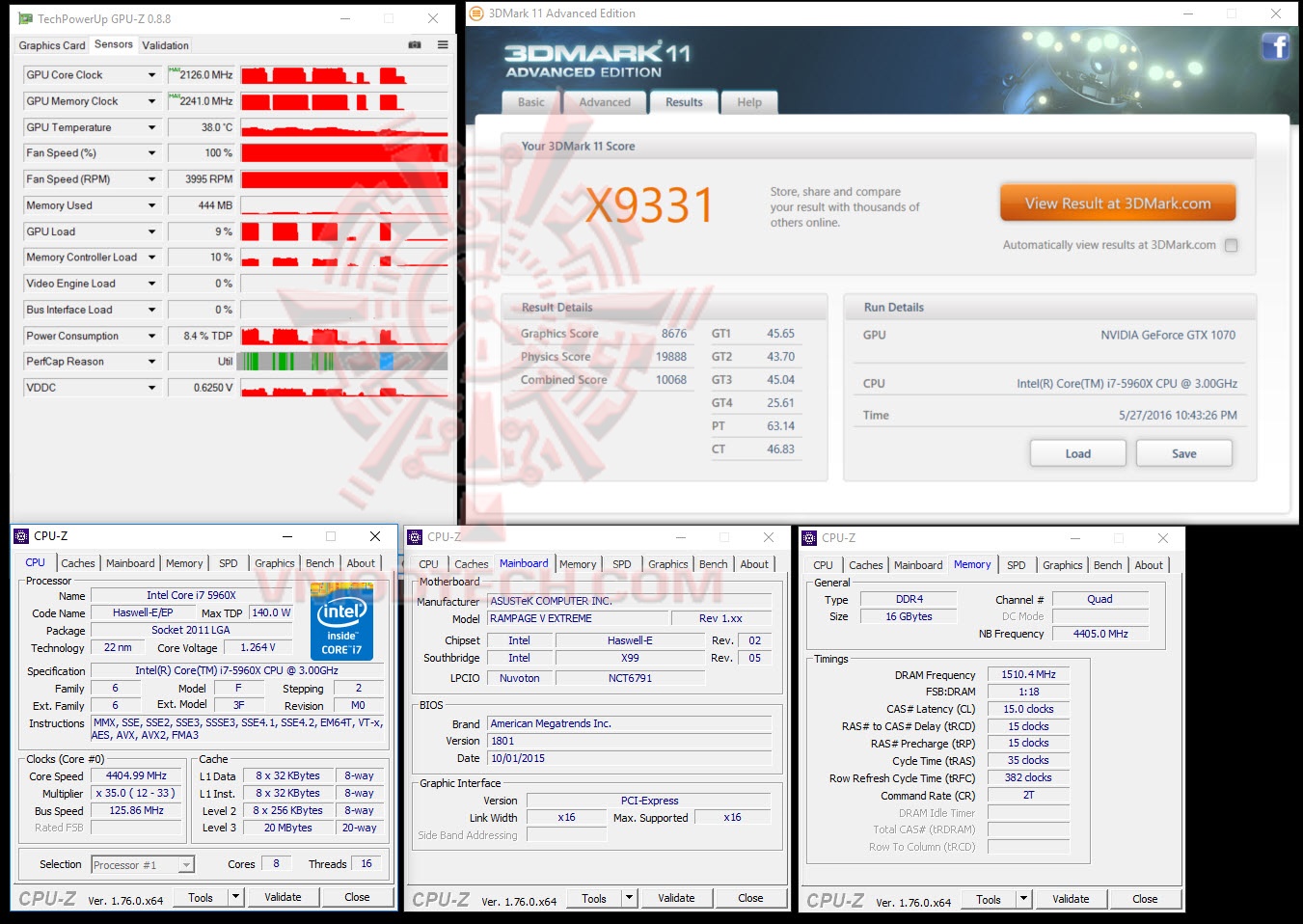The width and height of the screenshot is (1303, 924).
Task: Click the NVIDIA GeForce GTX 1070 GPU text
Action: [x=1168, y=336]
